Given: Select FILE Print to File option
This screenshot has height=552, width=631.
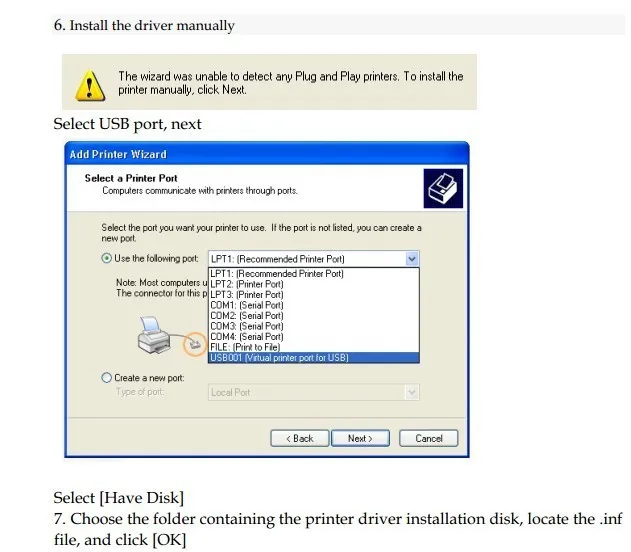Looking at the screenshot, I should click(314, 347).
